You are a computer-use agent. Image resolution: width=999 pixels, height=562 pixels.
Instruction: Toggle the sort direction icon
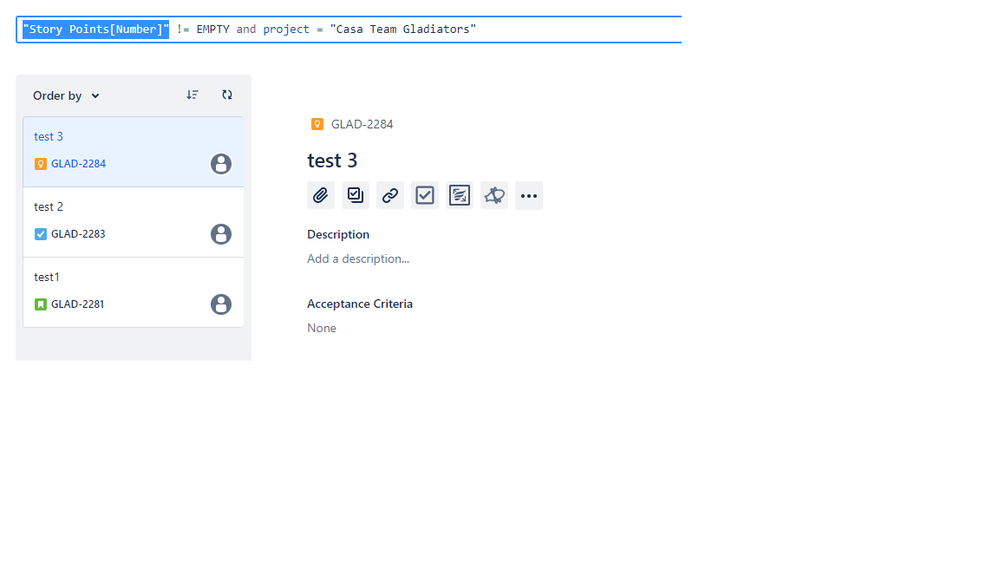pyautogui.click(x=192, y=95)
